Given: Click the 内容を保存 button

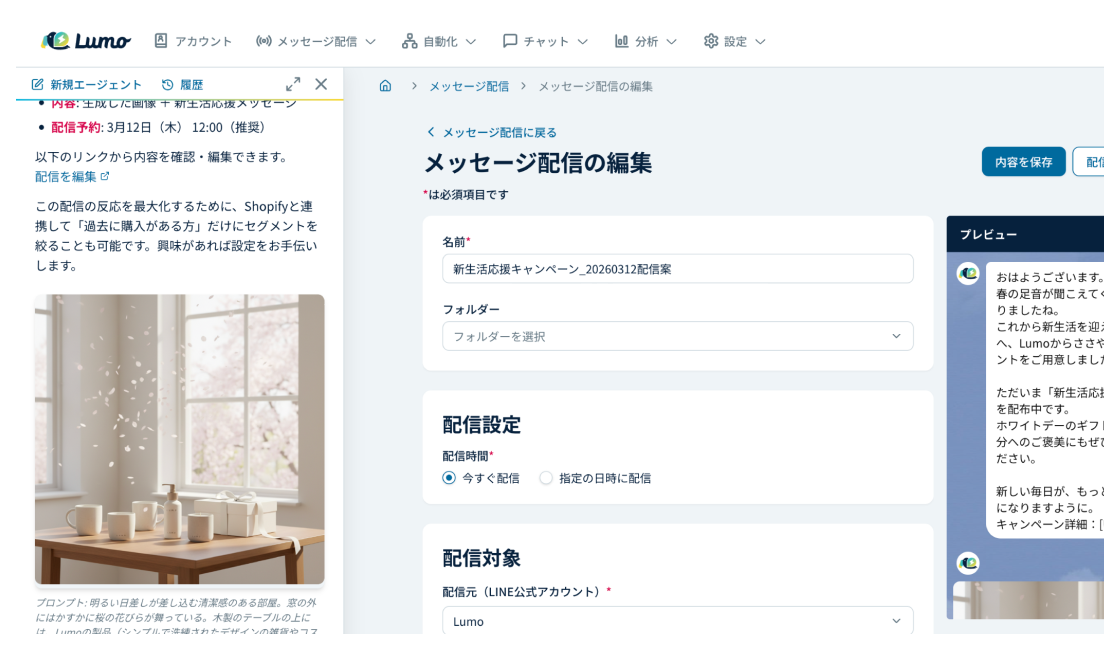Looking at the screenshot, I should click(1023, 161).
